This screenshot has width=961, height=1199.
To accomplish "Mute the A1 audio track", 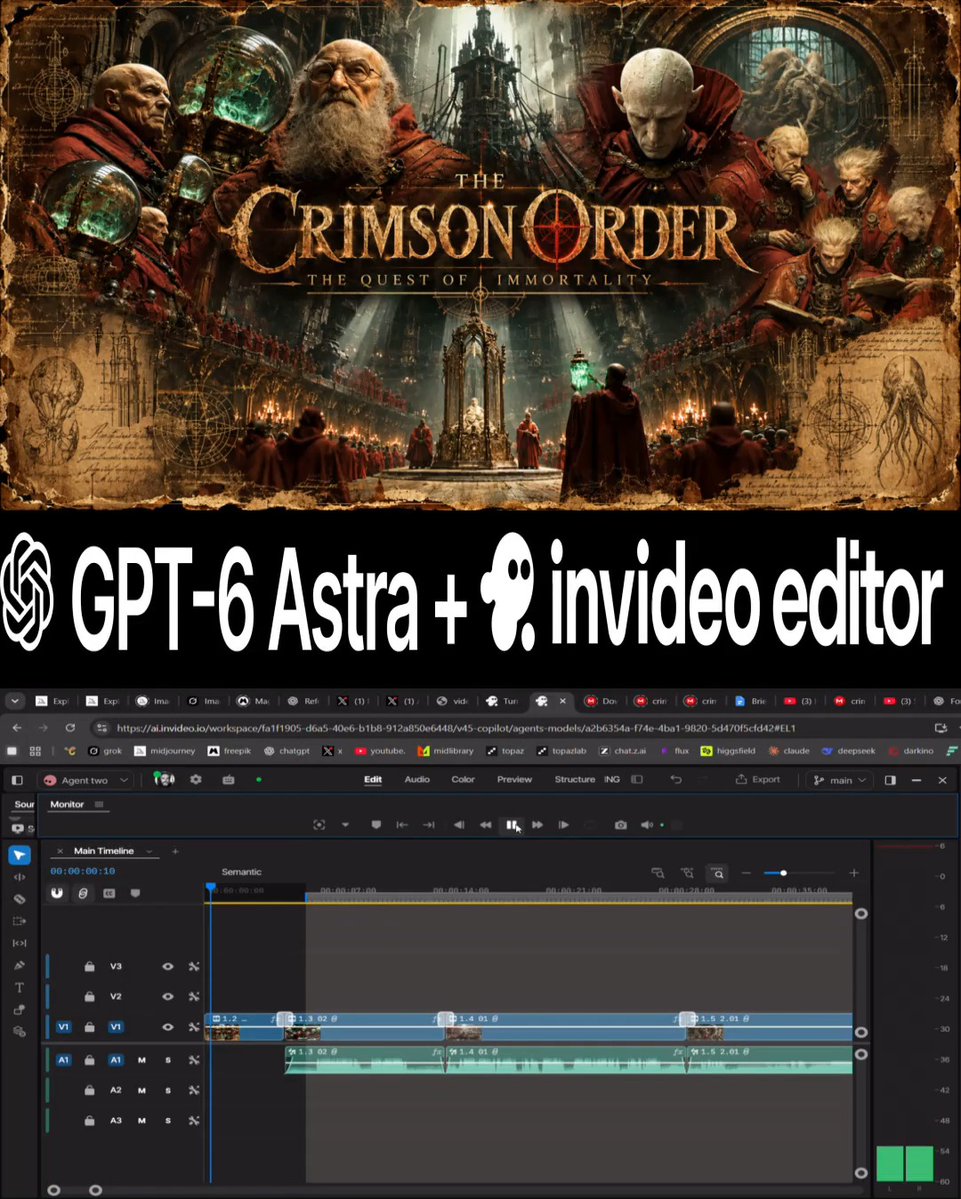I will pos(141,1060).
